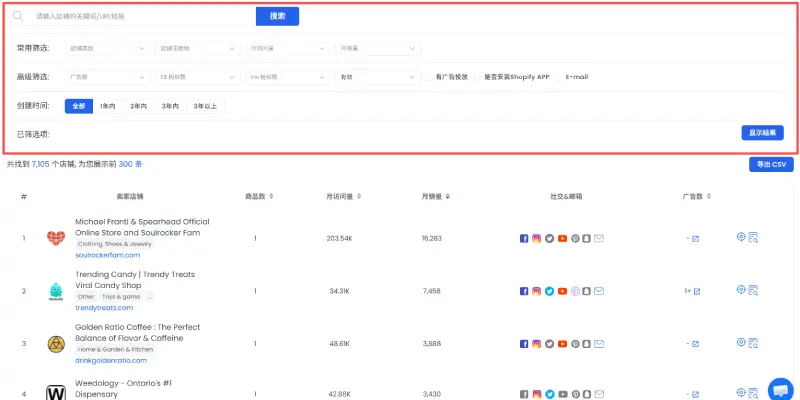Click Snapchat icon in drinkgoldenratio.com row
Viewport: 800px width, 400px height.
point(587,344)
